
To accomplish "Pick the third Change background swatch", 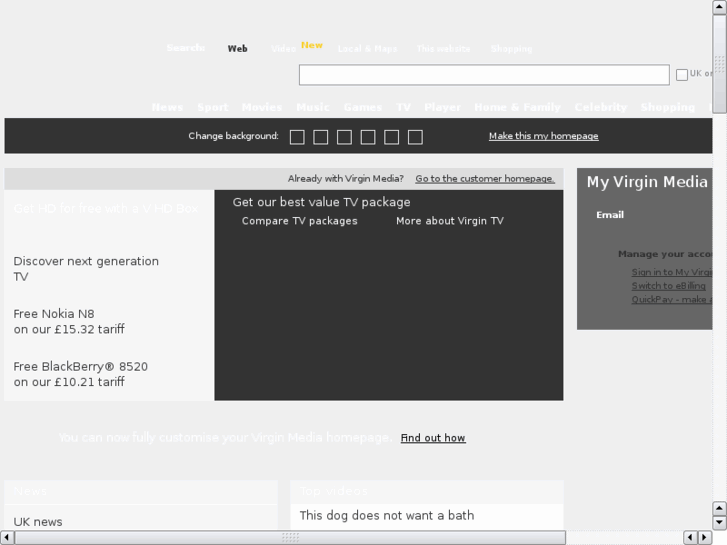I will point(344,137).
